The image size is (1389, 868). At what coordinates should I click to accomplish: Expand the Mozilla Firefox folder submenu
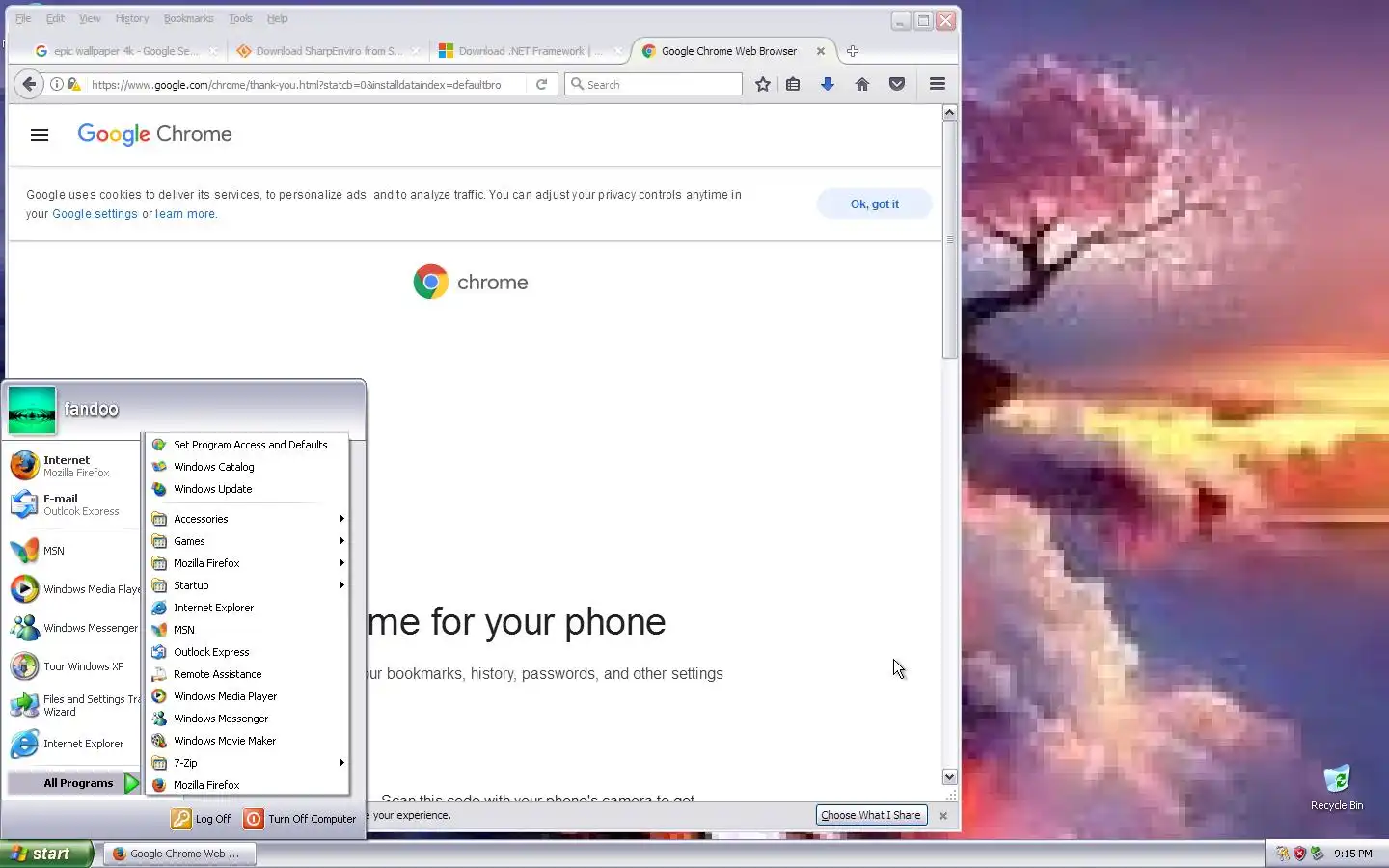click(x=247, y=563)
